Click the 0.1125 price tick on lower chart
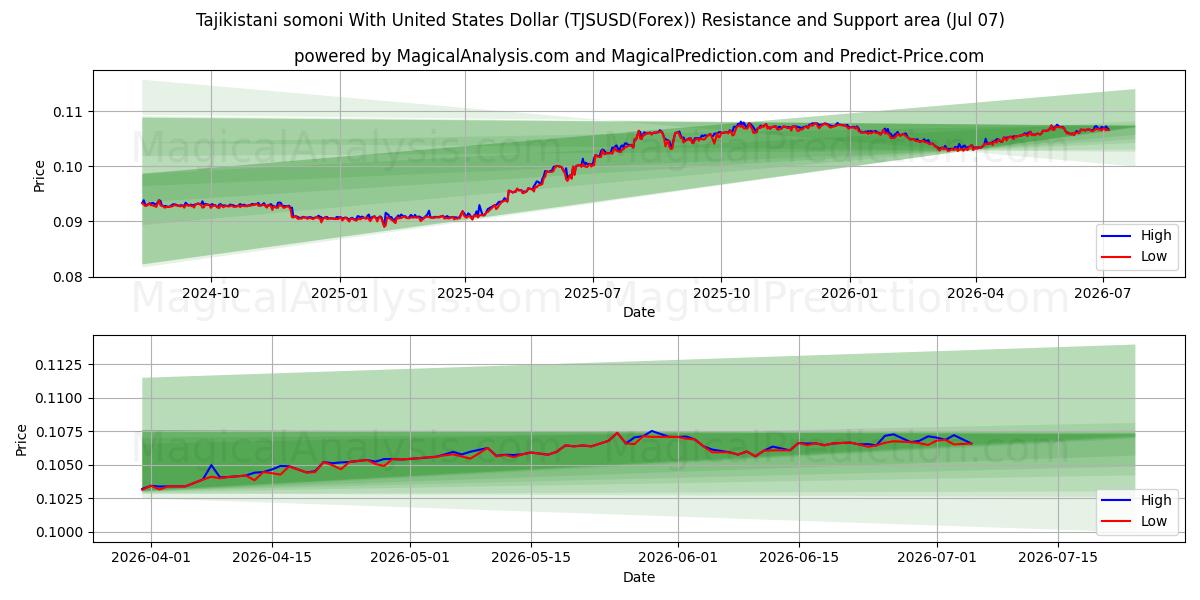 [x=62, y=365]
